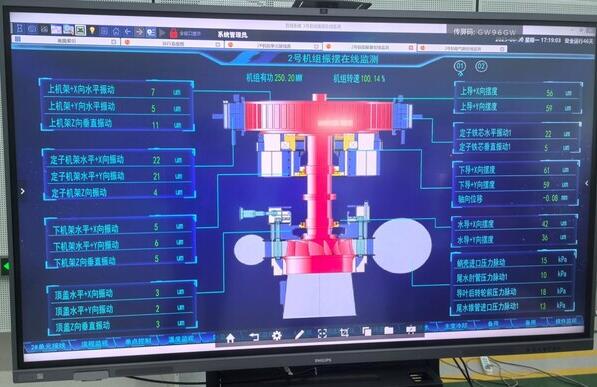Image resolution: width=597 pixels, height=387 pixels.
Task: Select the circled 01 page indicator
Action: [460, 66]
